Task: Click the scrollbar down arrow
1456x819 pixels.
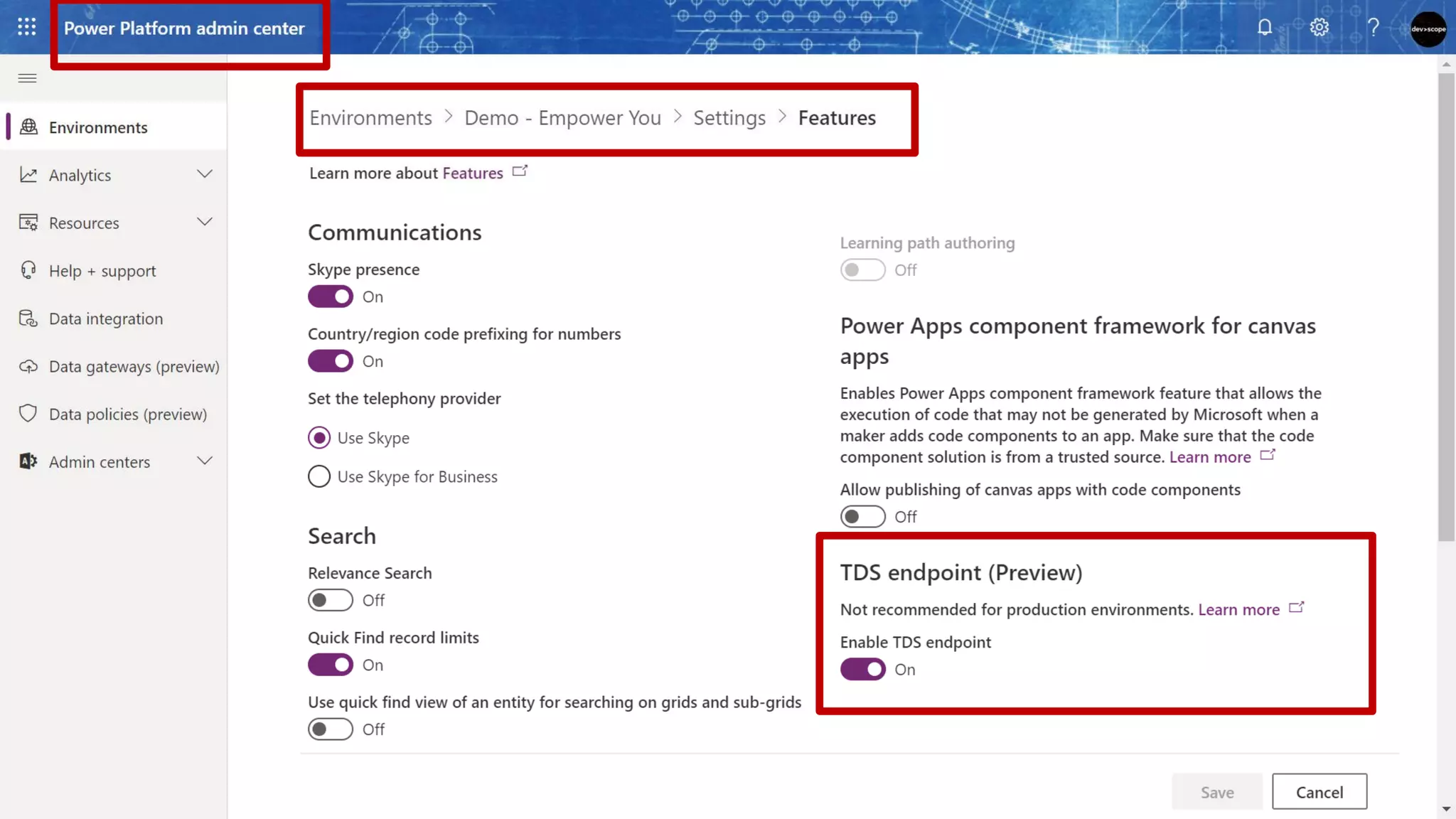Action: click(1446, 810)
